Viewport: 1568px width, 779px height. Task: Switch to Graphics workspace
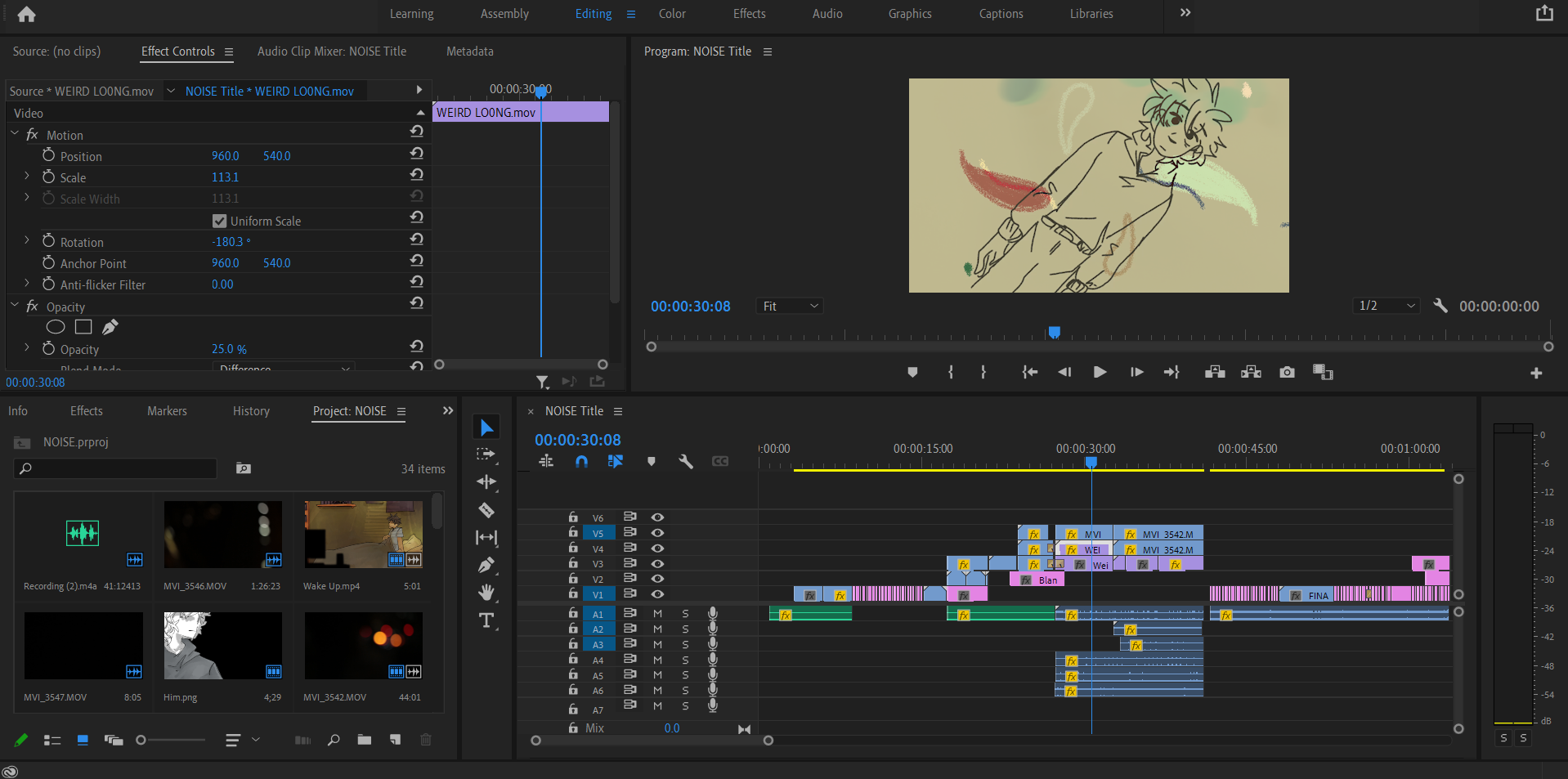pos(910,14)
